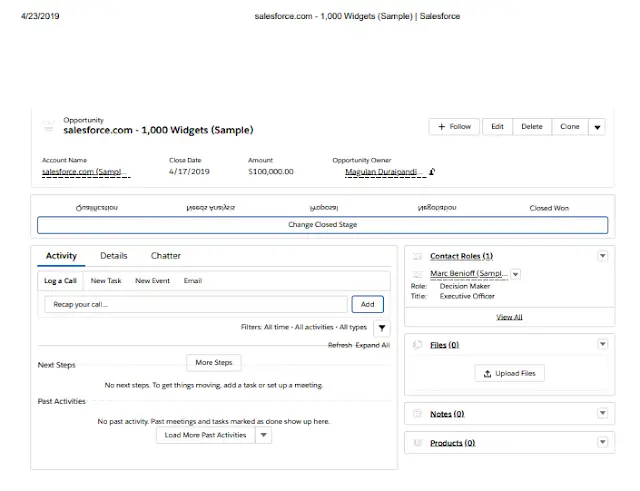This screenshot has width=640, height=491.
Task: Open the dropdown beside Marc Benioff contact
Action: pyautogui.click(x=516, y=274)
